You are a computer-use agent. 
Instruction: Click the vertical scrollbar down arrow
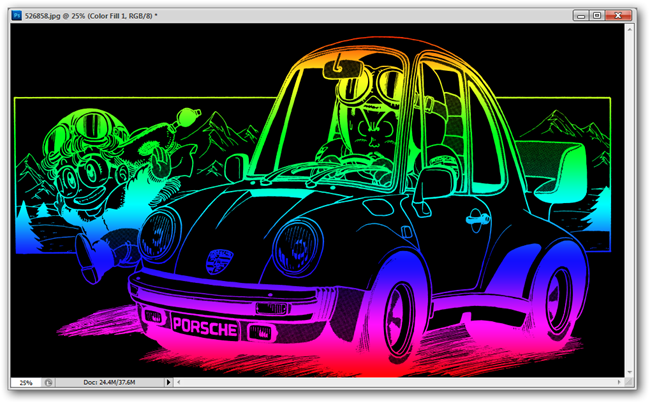pos(629,372)
